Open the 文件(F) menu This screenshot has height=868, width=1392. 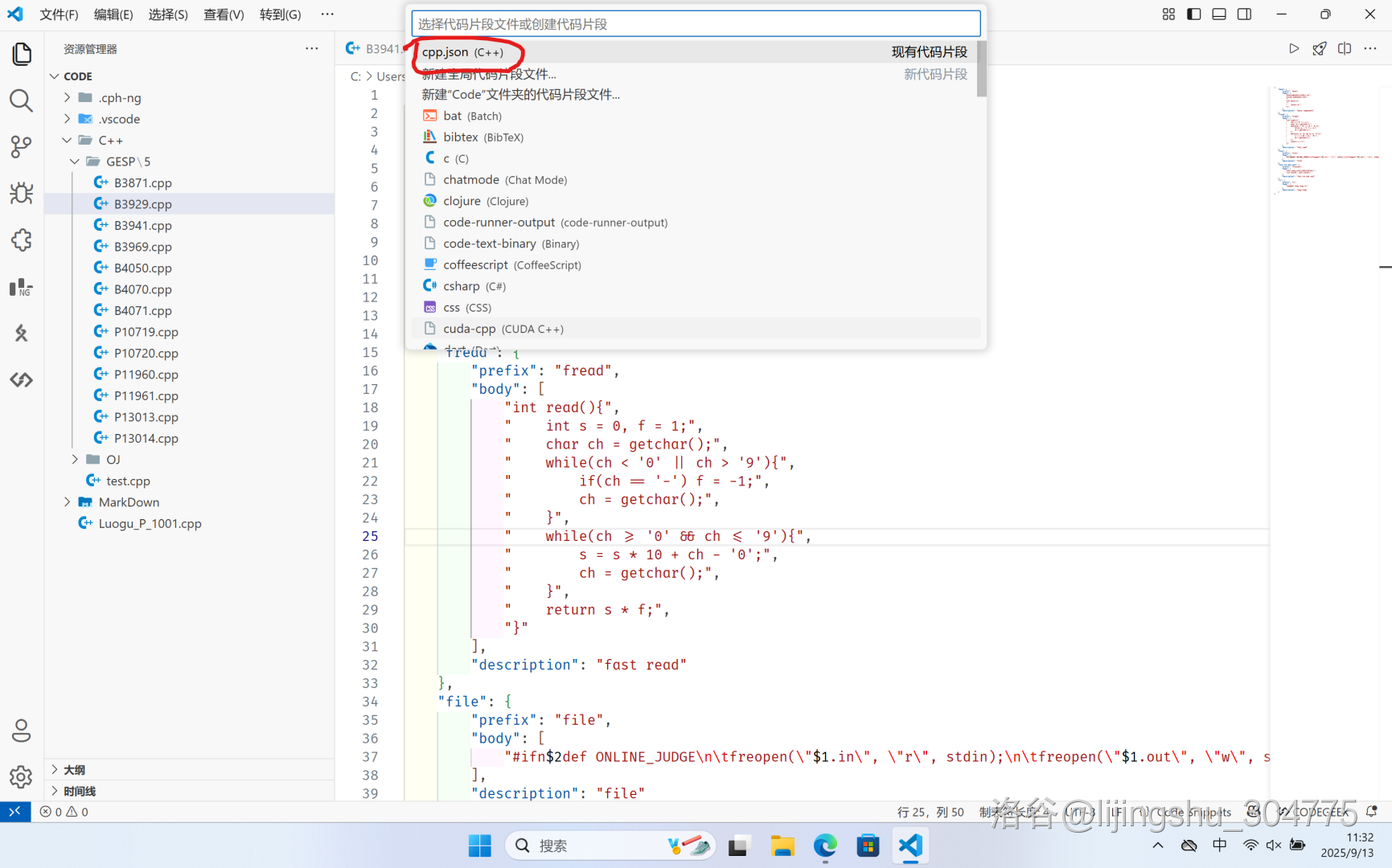coord(59,14)
